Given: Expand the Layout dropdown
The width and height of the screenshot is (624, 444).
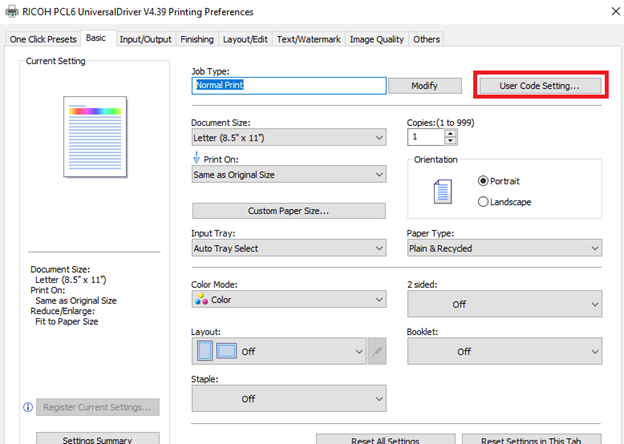Looking at the screenshot, I should 279,351.
